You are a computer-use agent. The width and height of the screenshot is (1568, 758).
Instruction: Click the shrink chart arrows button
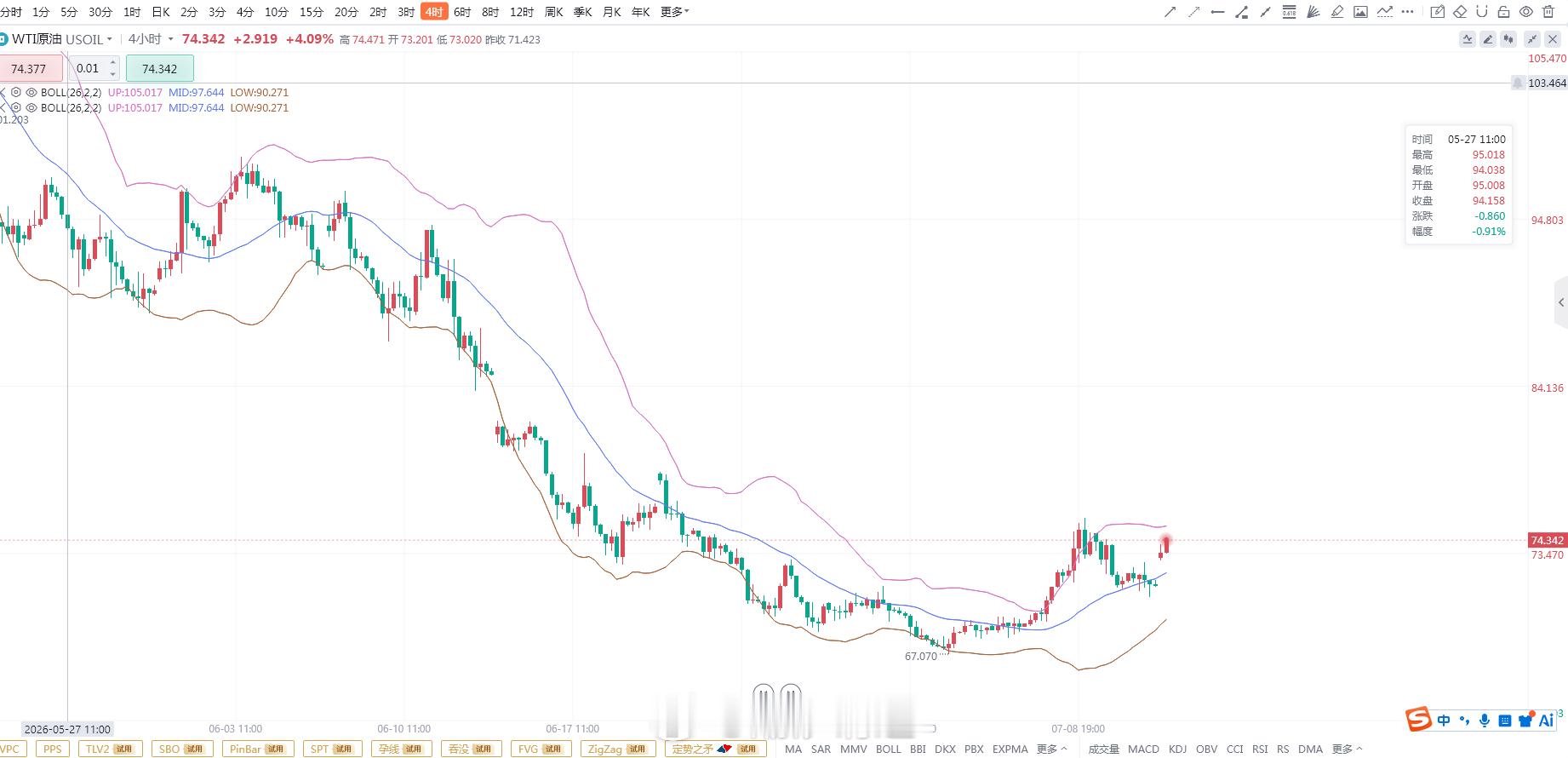click(x=1532, y=39)
